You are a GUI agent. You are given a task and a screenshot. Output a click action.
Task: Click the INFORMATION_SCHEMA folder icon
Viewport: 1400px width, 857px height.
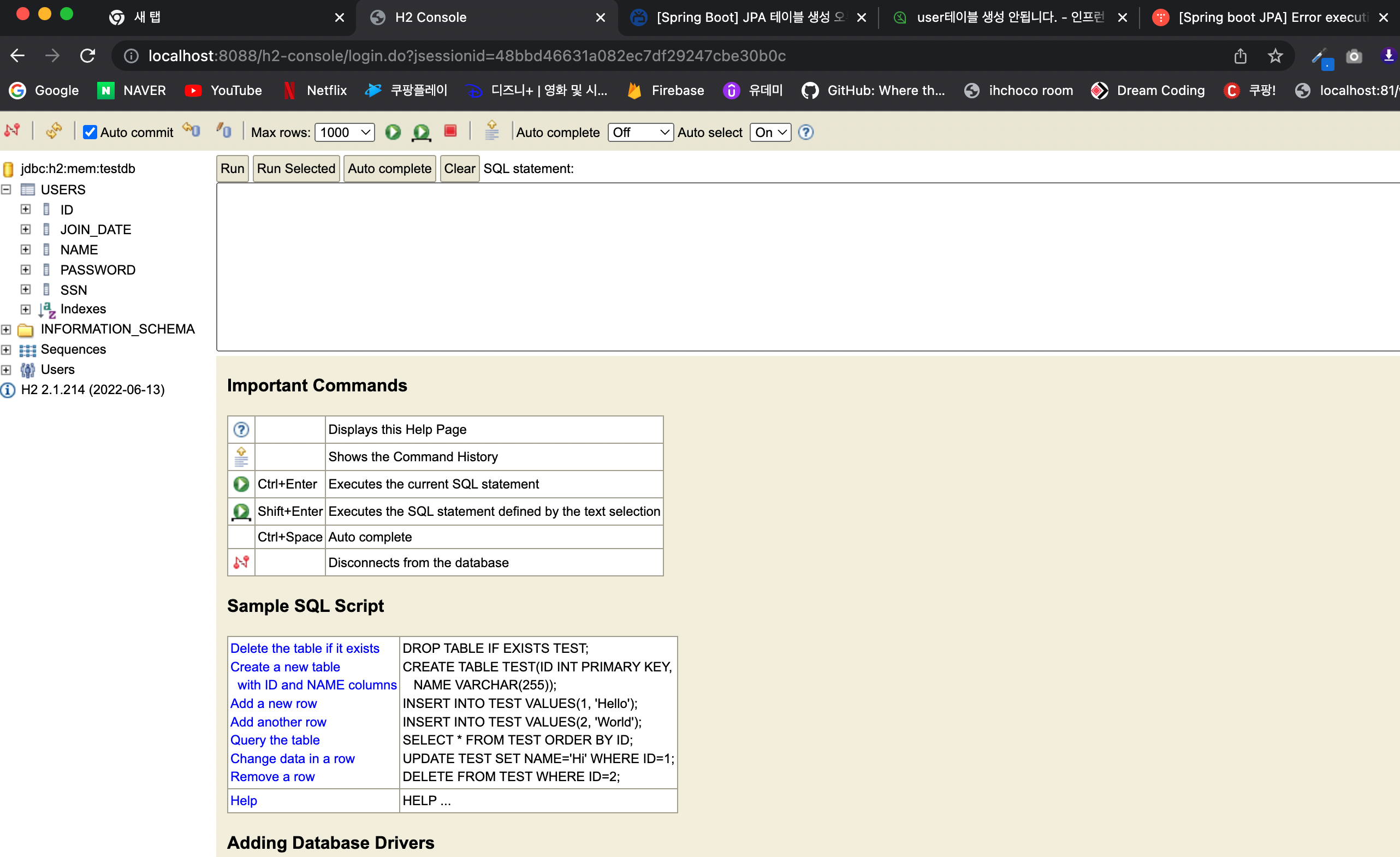[x=26, y=330]
